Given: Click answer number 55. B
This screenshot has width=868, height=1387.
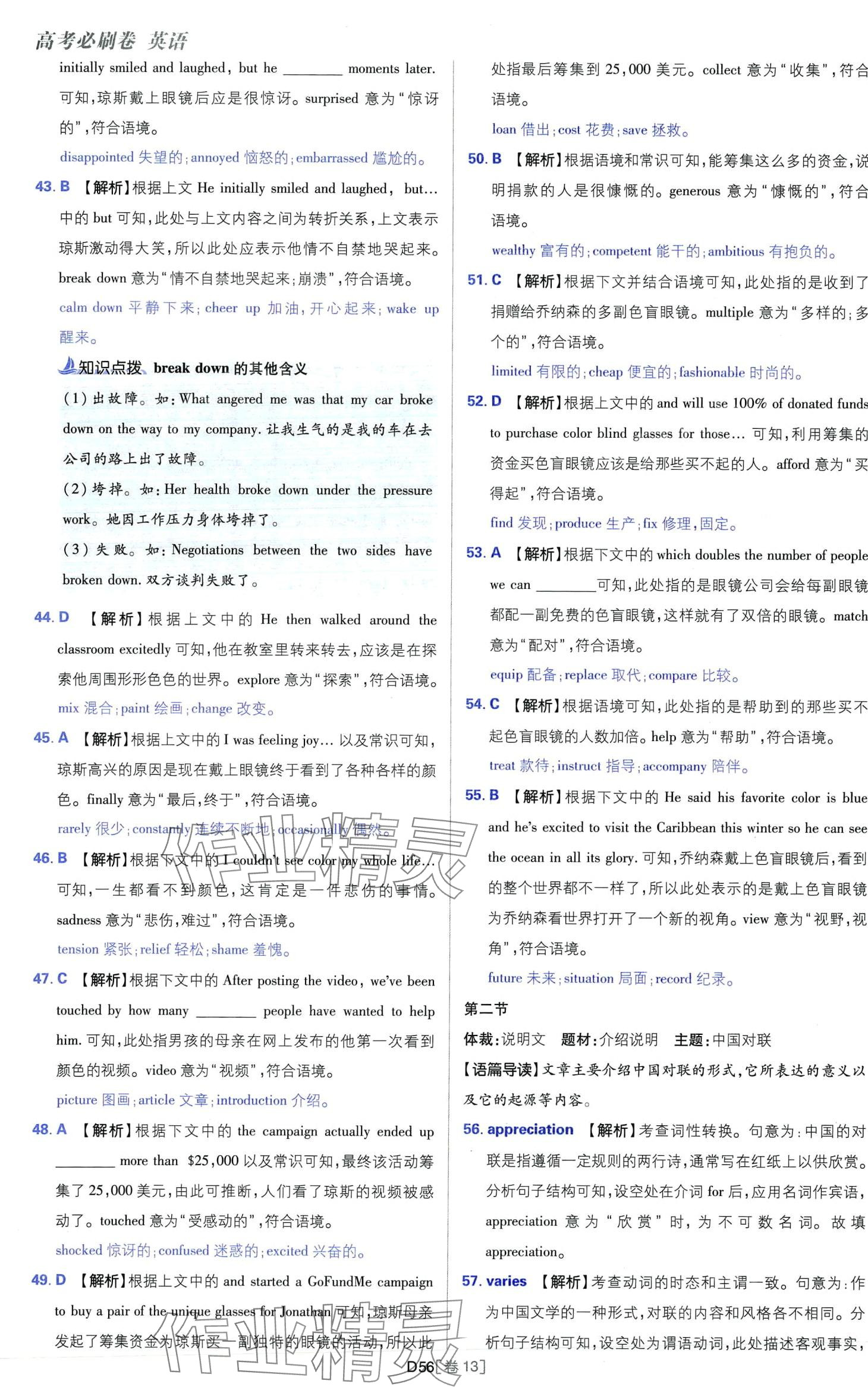Looking at the screenshot, I should pos(482,795).
